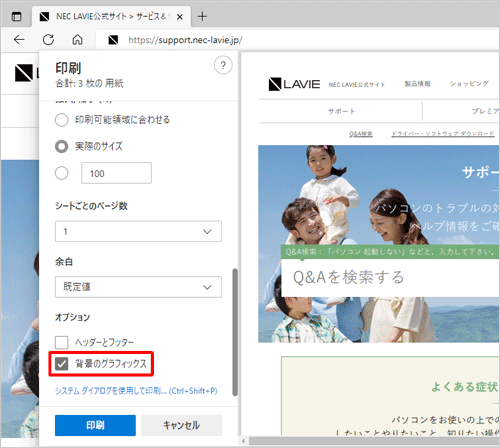The width and height of the screenshot is (500, 448).
Task: Open システム ダイアログを使用して印刷 link
Action: [136, 391]
